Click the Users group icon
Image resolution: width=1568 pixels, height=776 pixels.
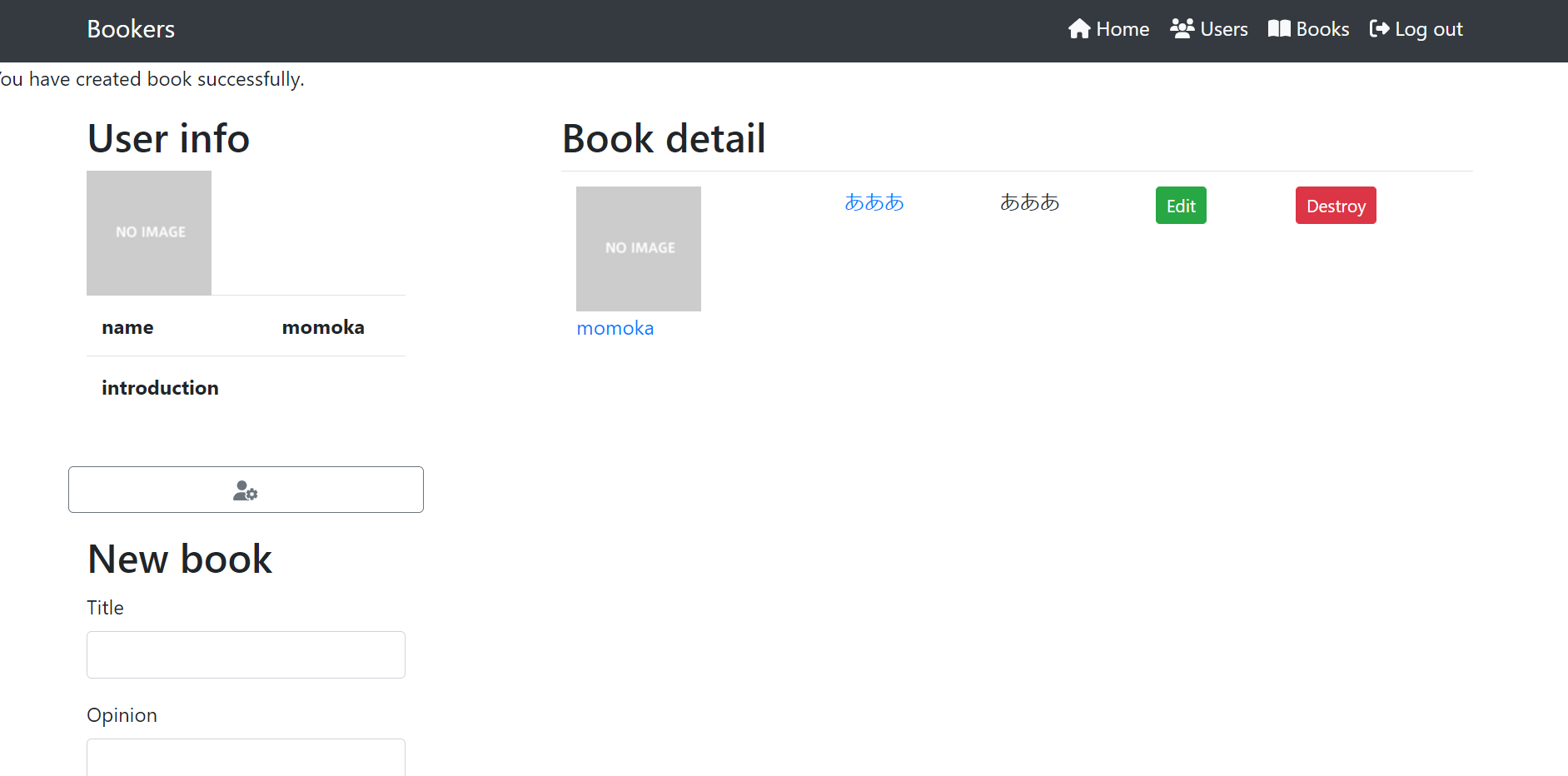[x=1182, y=29]
